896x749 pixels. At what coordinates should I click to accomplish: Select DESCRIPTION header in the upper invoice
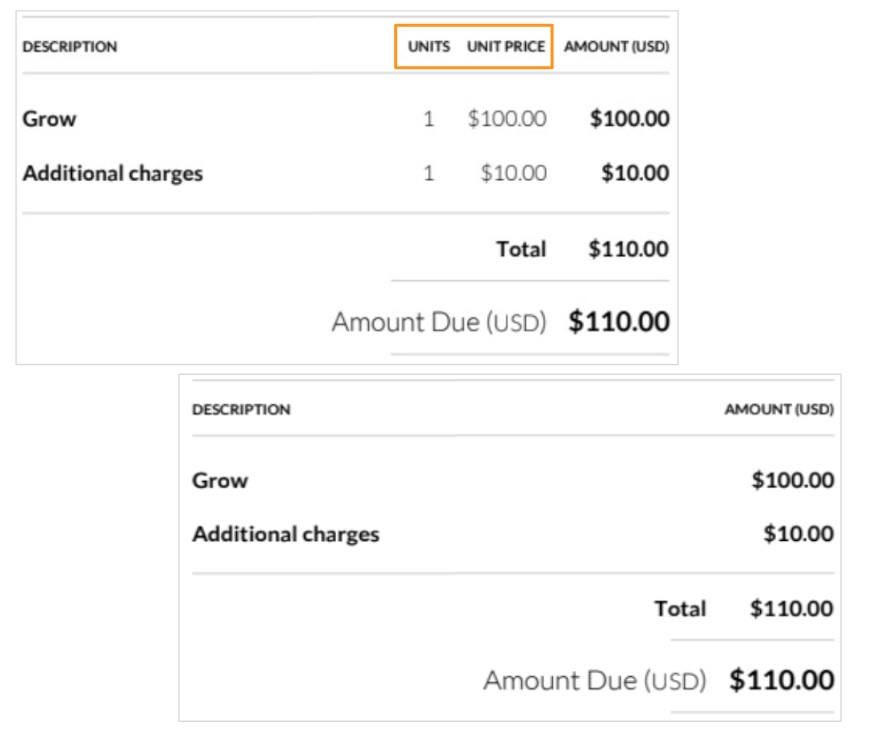[x=70, y=47]
